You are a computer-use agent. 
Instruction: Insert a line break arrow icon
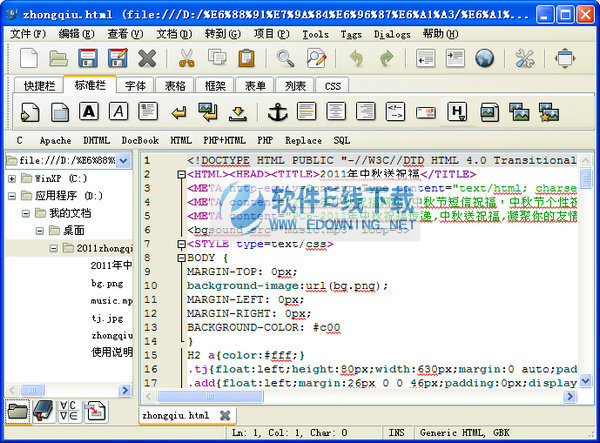178,113
